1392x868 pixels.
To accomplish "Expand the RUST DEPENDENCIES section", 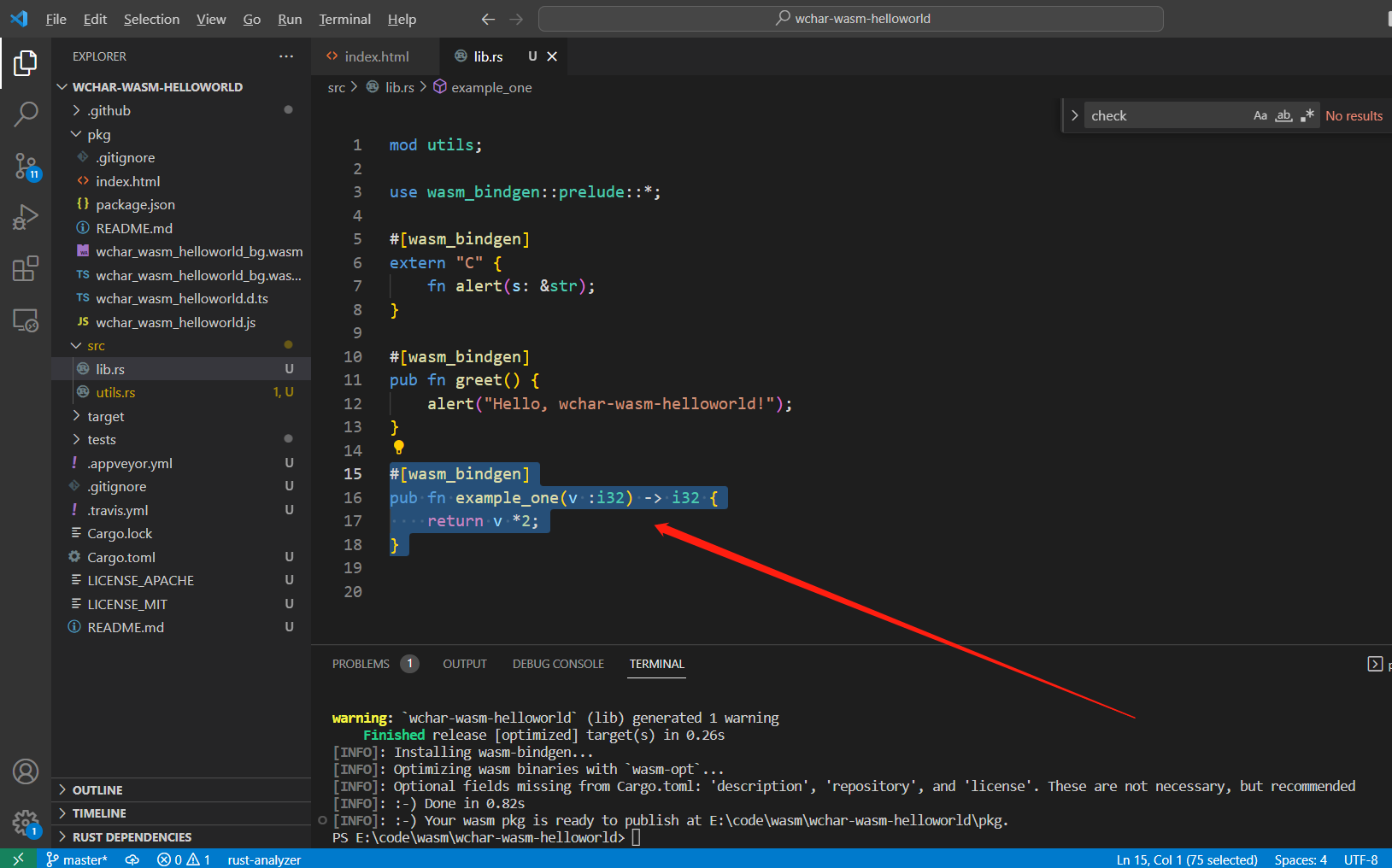I will click(x=132, y=837).
